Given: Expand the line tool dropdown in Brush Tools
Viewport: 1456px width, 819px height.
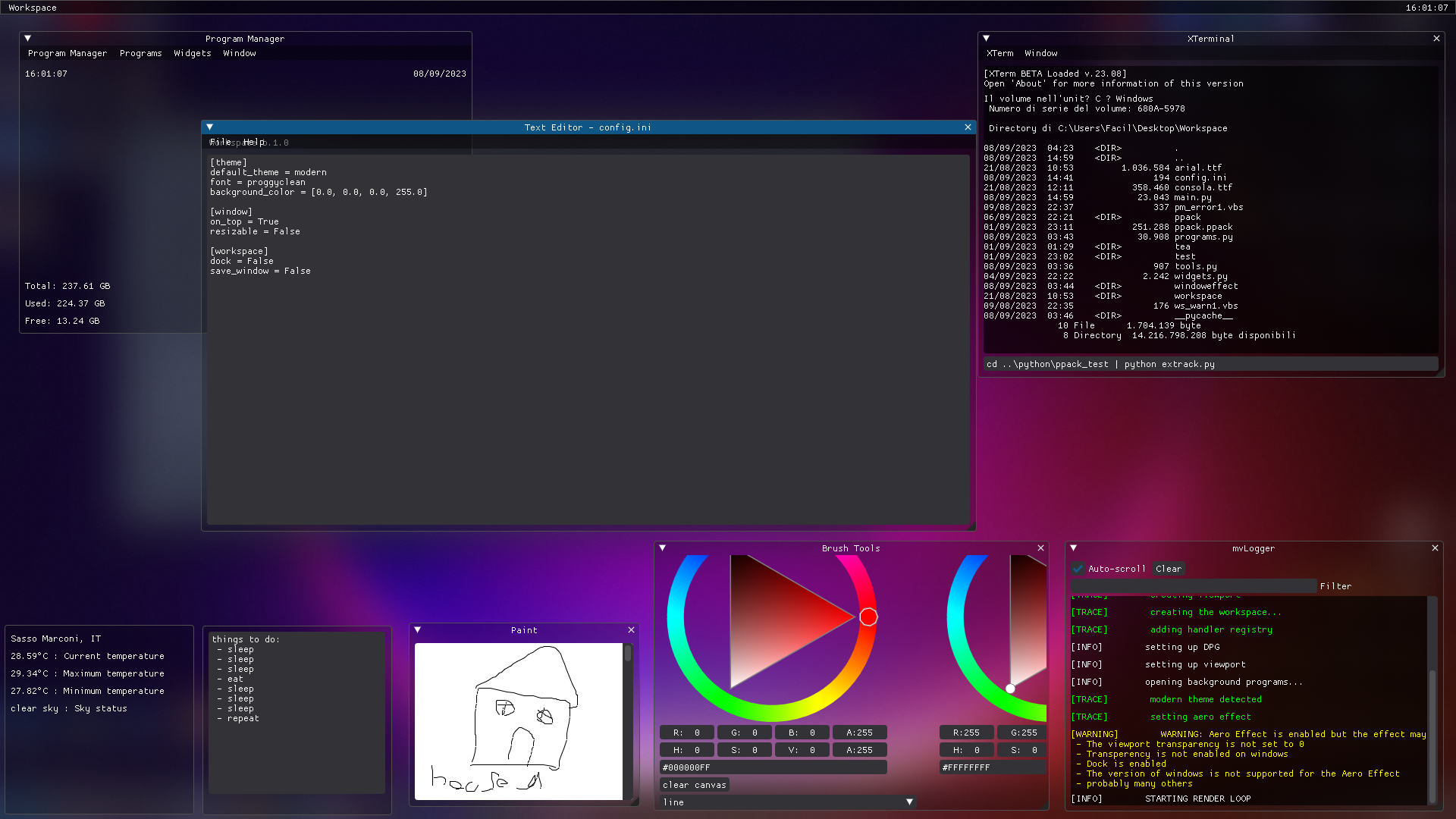Looking at the screenshot, I should point(909,802).
